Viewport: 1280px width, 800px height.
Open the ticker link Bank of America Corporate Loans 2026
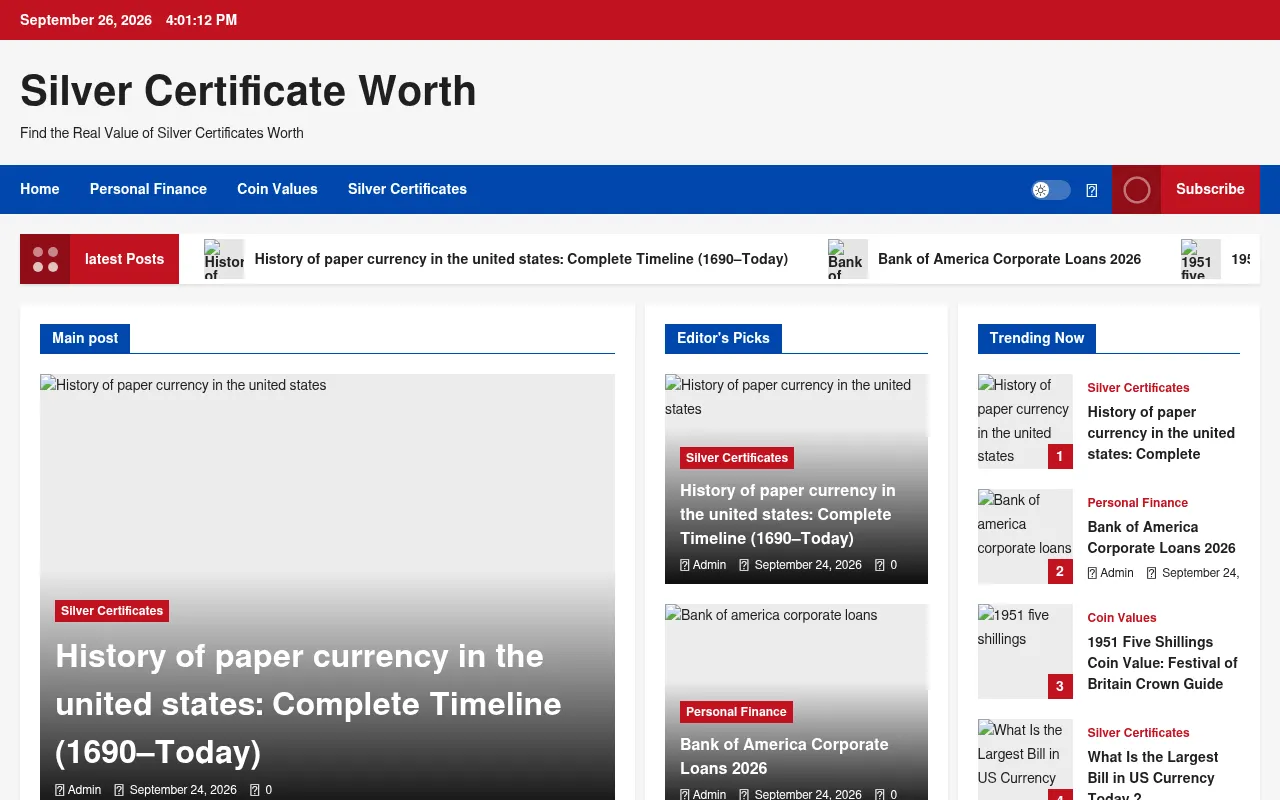click(1009, 259)
